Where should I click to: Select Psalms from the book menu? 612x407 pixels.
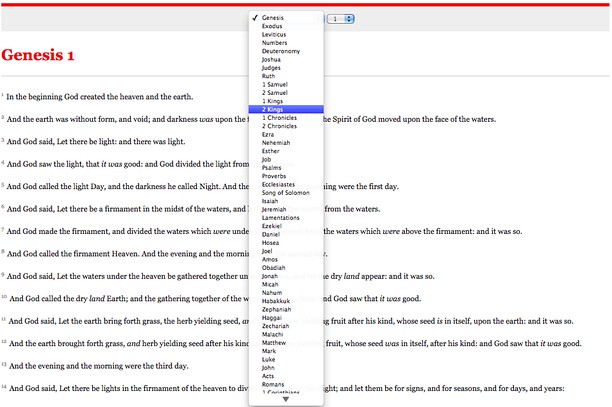click(x=286, y=167)
